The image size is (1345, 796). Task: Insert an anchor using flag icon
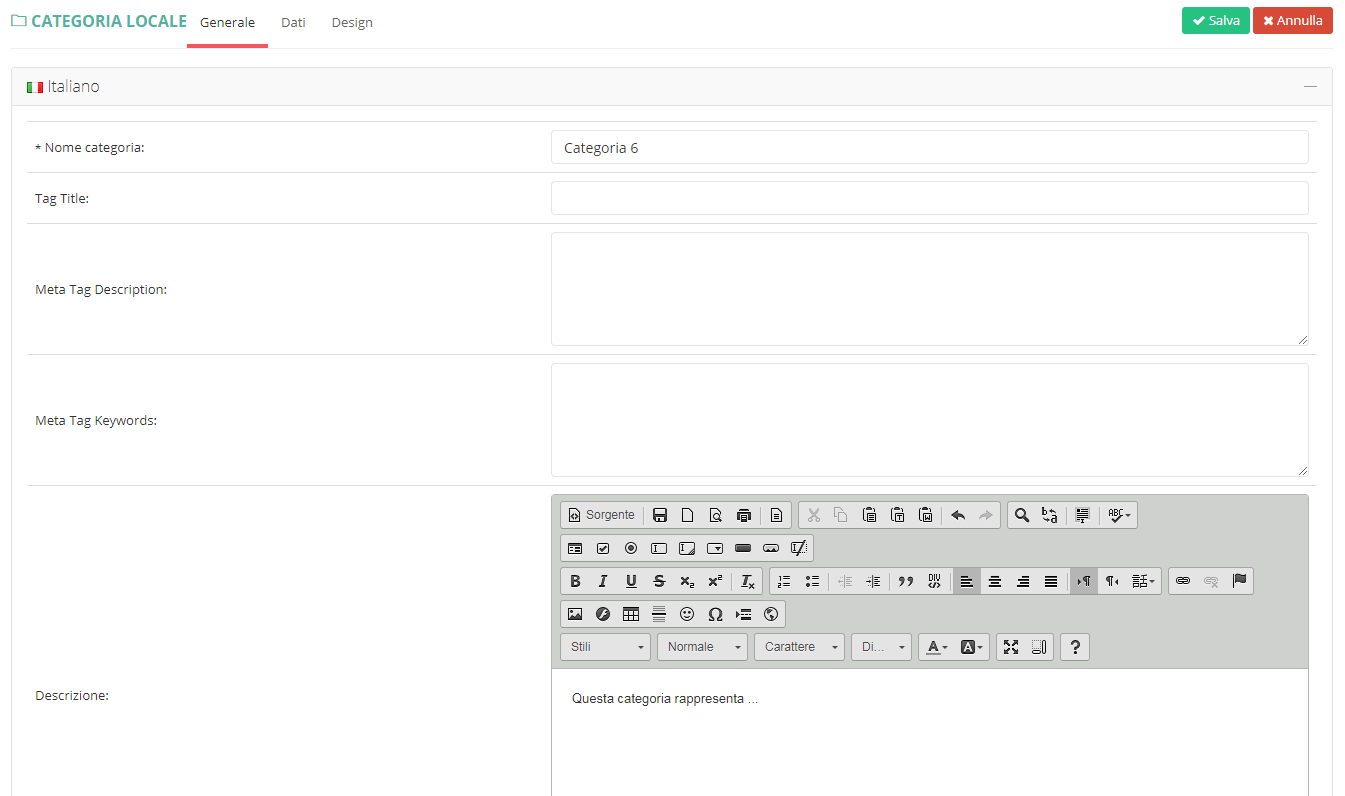(1239, 581)
